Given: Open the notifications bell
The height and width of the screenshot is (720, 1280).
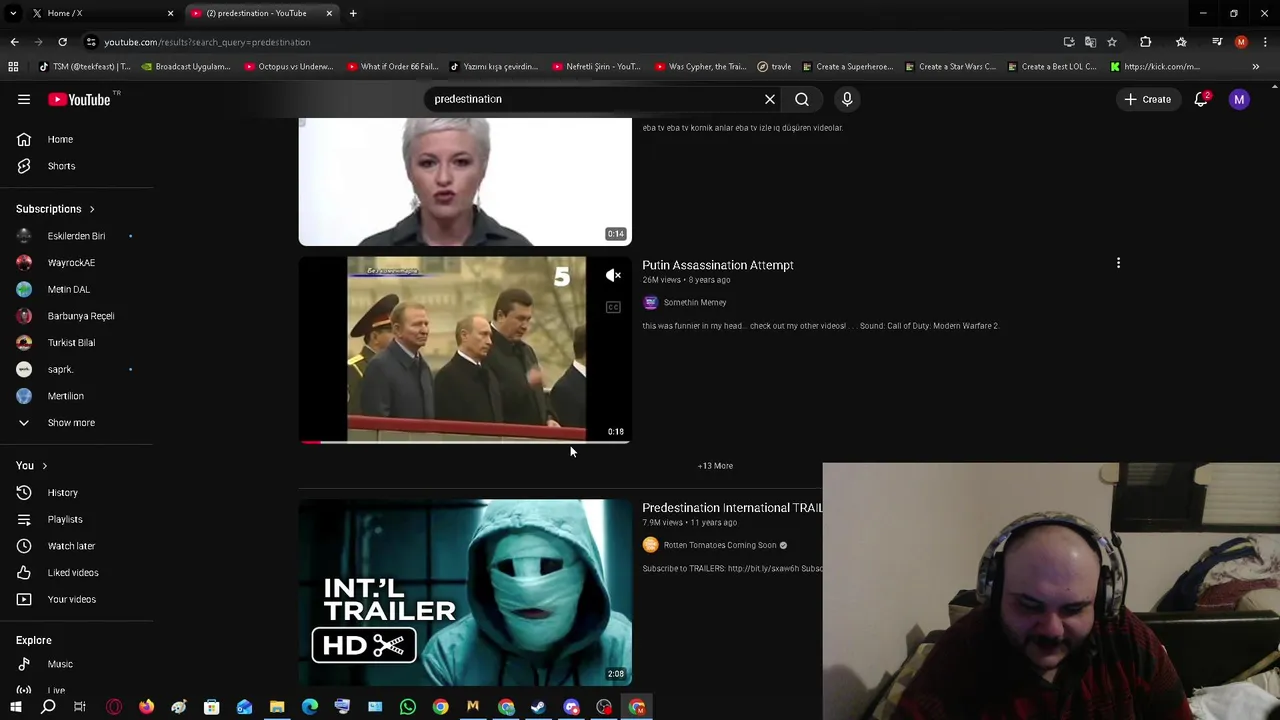Looking at the screenshot, I should pos(1201,99).
